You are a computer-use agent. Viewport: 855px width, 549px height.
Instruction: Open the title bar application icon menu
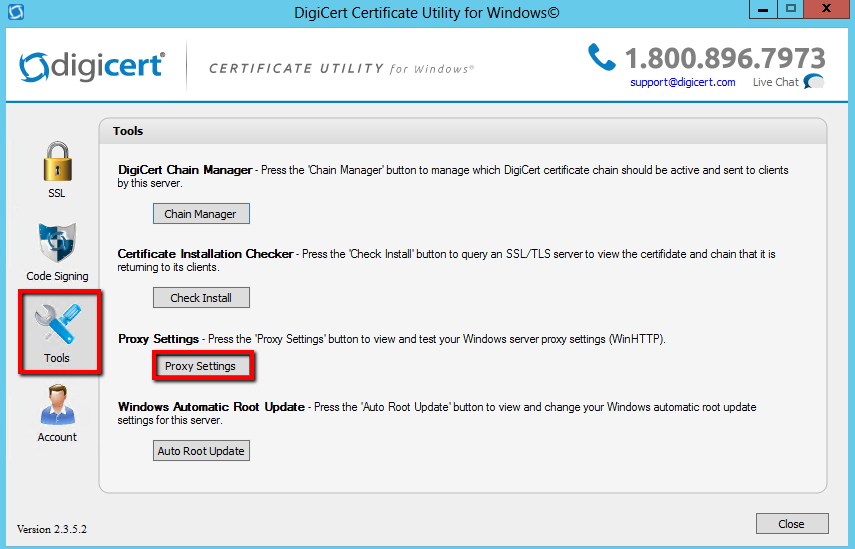pos(15,12)
